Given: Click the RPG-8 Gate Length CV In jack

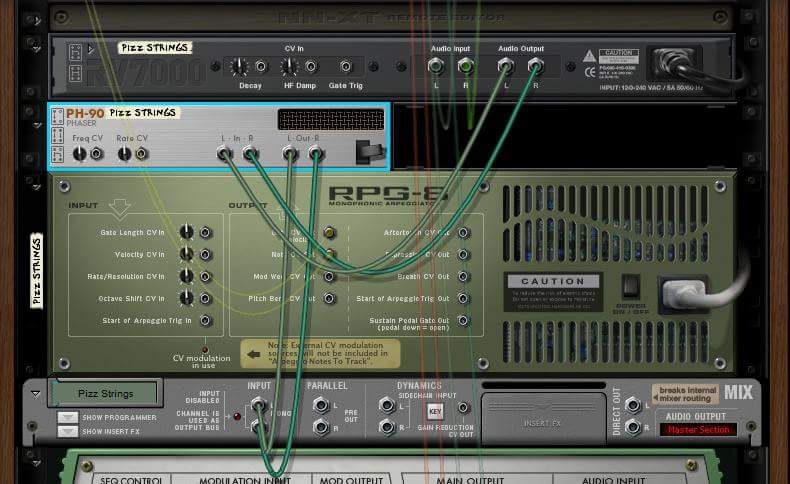Looking at the screenshot, I should pyautogui.click(x=205, y=232).
